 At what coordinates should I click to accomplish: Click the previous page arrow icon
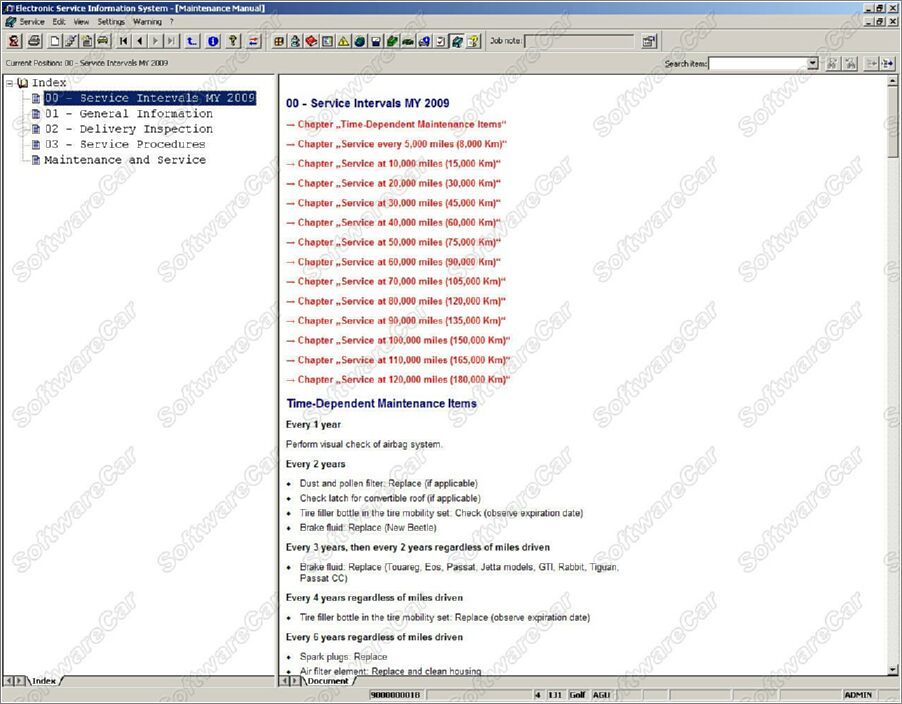[x=140, y=41]
